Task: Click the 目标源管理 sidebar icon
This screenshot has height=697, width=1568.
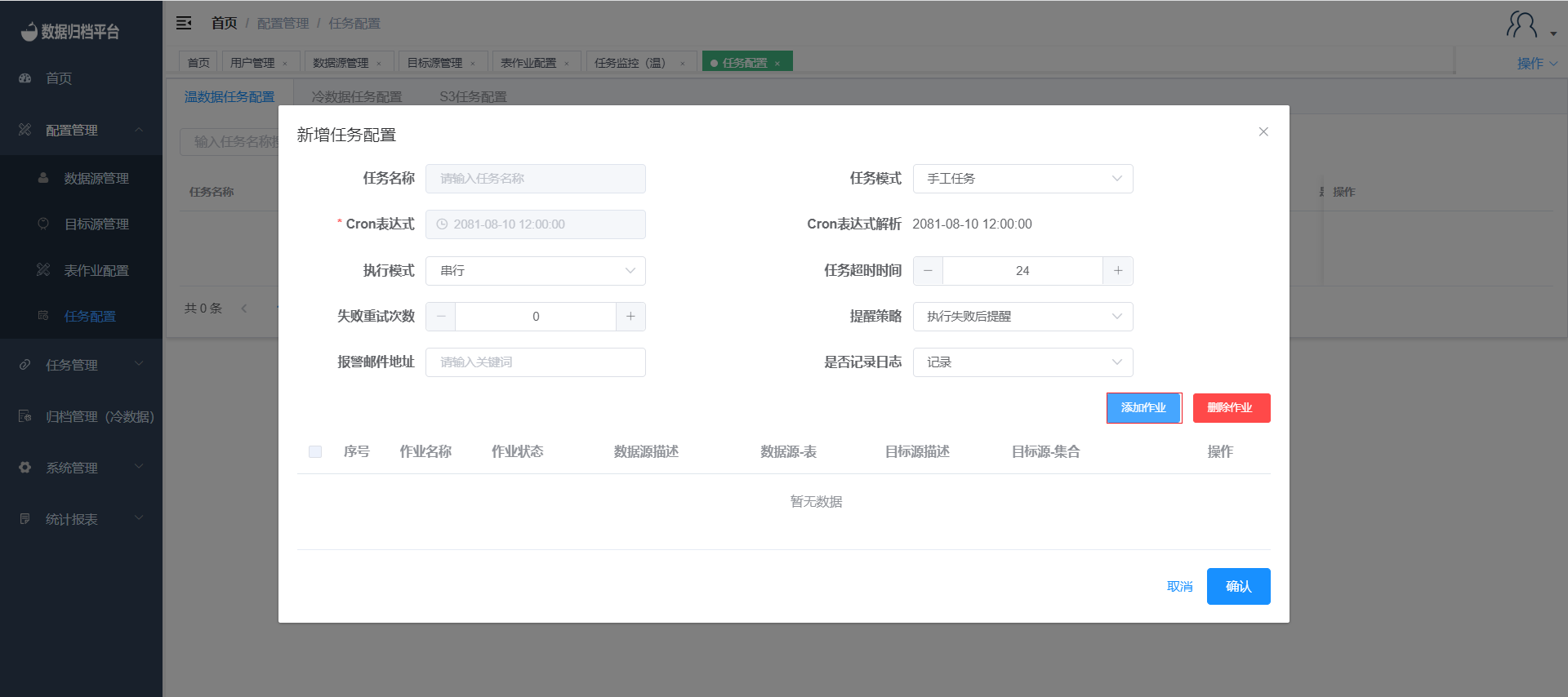Action: (x=43, y=224)
